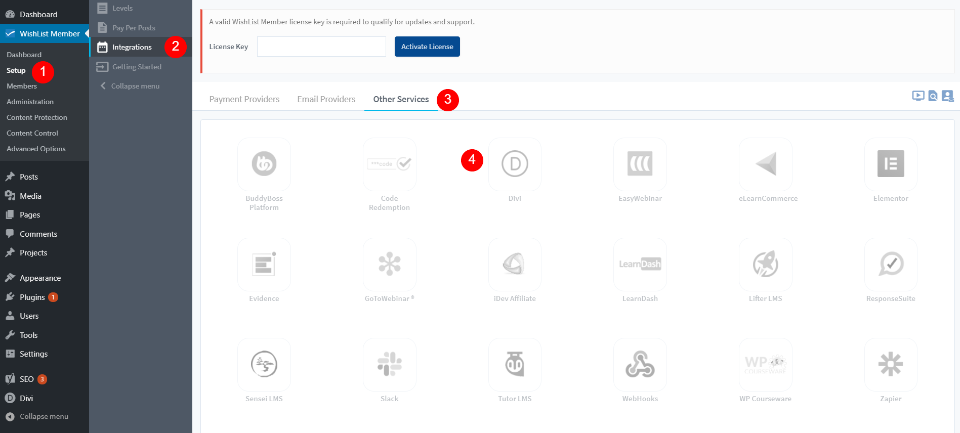Click the License Key input field

click(x=321, y=47)
